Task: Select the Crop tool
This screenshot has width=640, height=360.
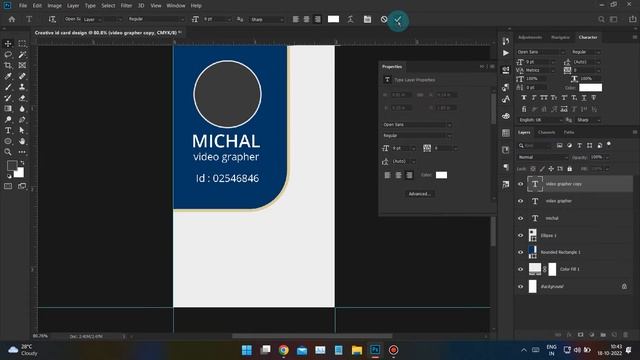Action: 8,65
